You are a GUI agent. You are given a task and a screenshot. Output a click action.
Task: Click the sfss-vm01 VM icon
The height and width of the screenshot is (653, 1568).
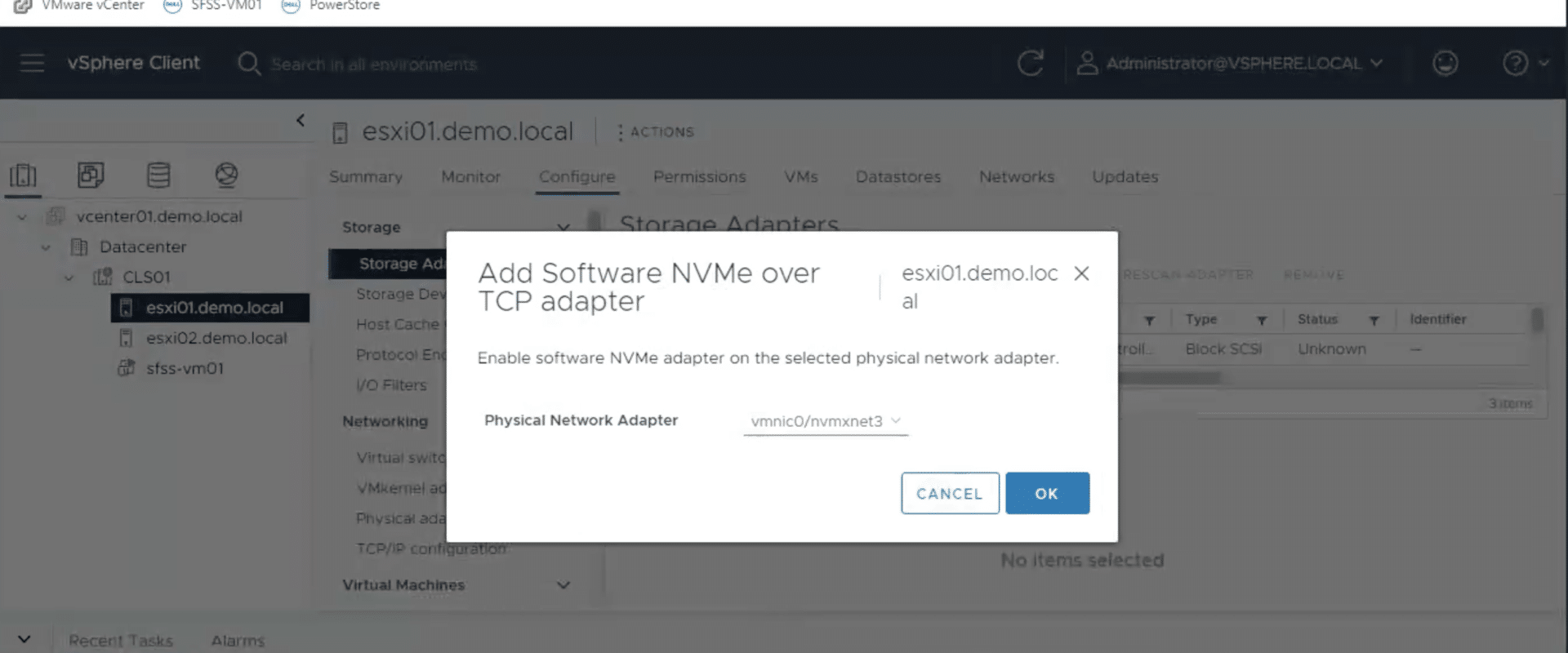(126, 368)
